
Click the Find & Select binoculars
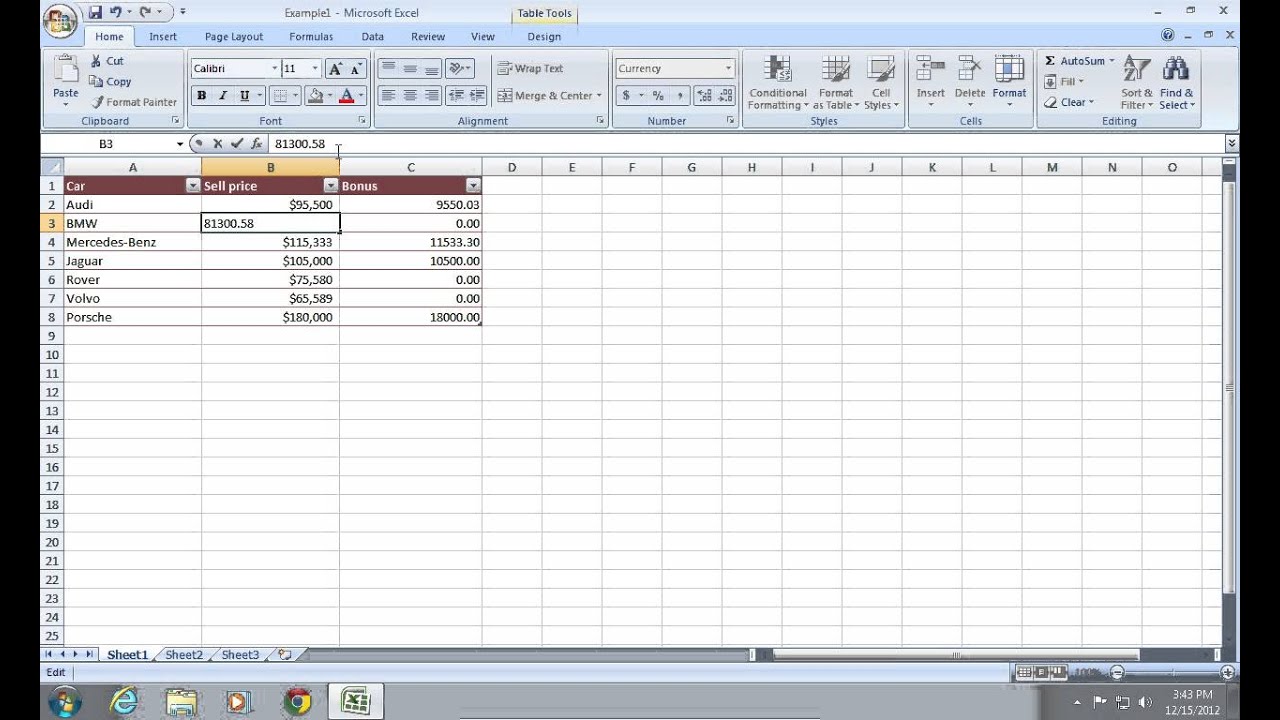click(1176, 69)
